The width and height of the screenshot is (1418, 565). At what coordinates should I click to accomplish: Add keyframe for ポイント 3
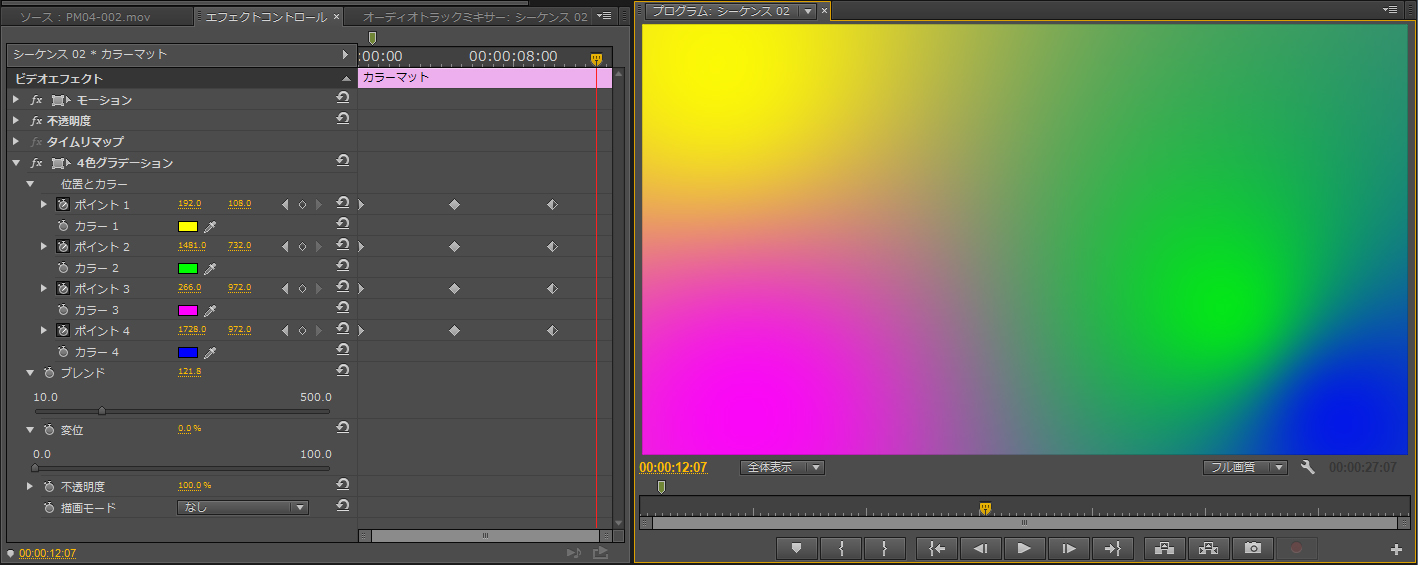[x=302, y=289]
